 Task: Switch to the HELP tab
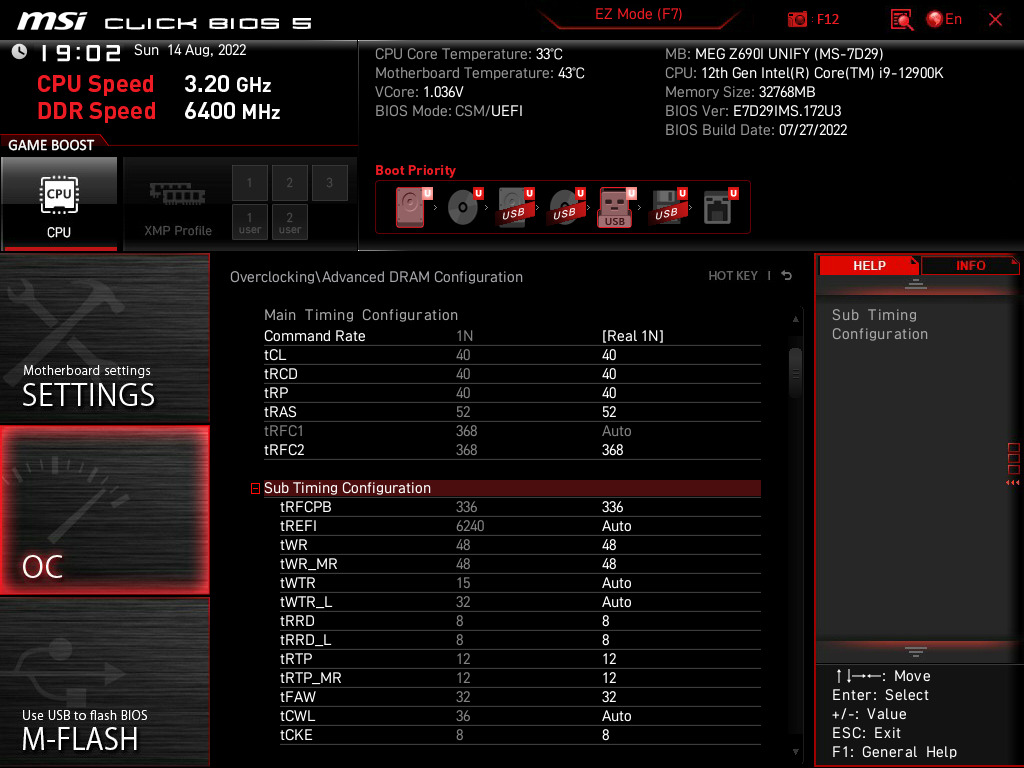point(869,266)
